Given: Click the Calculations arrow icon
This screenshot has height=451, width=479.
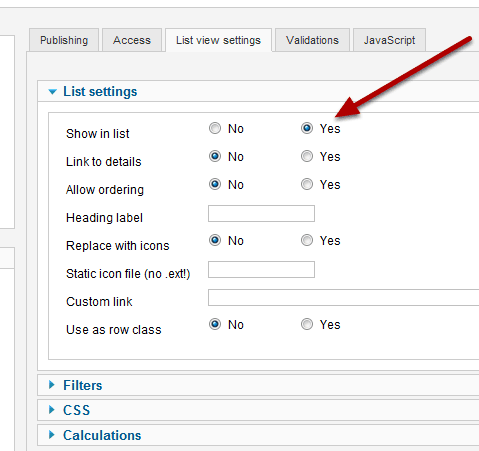Looking at the screenshot, I should click(52, 435).
